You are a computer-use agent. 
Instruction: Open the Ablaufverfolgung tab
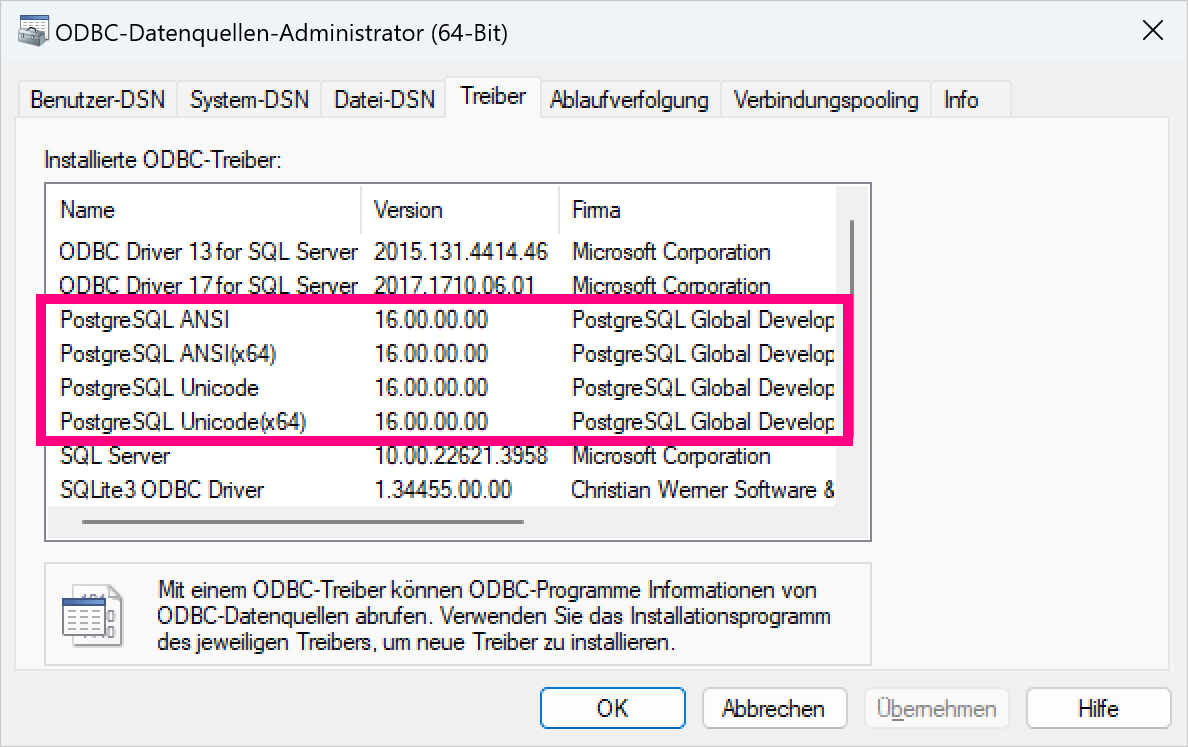point(629,100)
